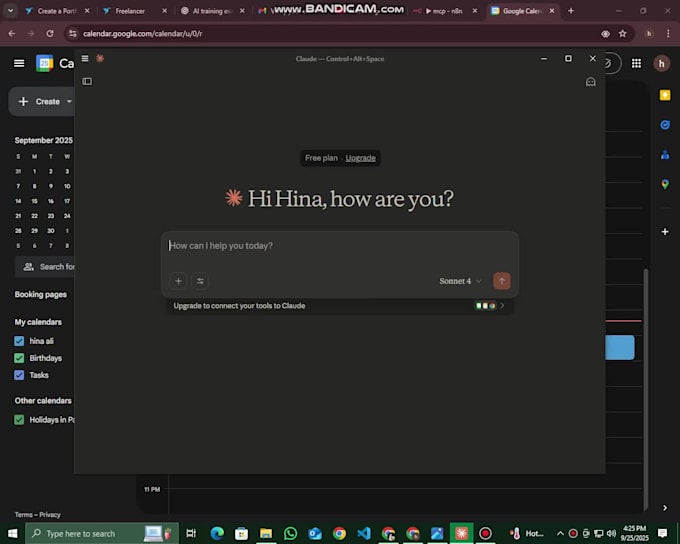Image resolution: width=680 pixels, height=544 pixels.
Task: Open Chrome three-dot menu
Action: (668, 33)
